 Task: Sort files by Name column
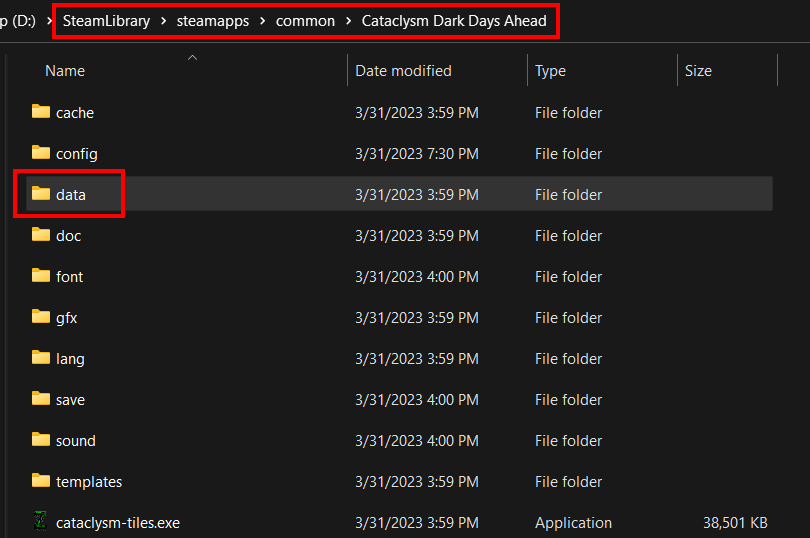pyautogui.click(x=65, y=71)
